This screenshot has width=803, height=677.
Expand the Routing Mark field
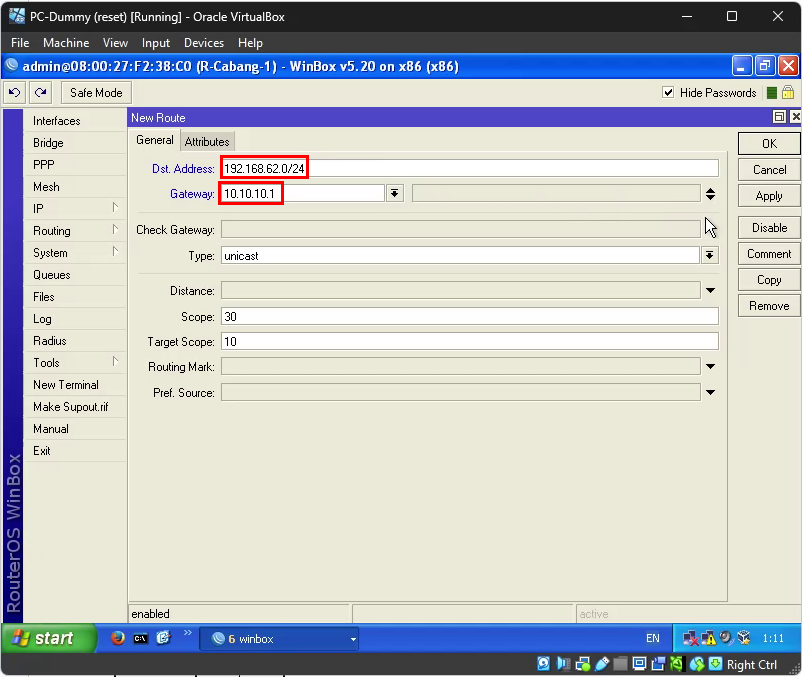coord(710,367)
